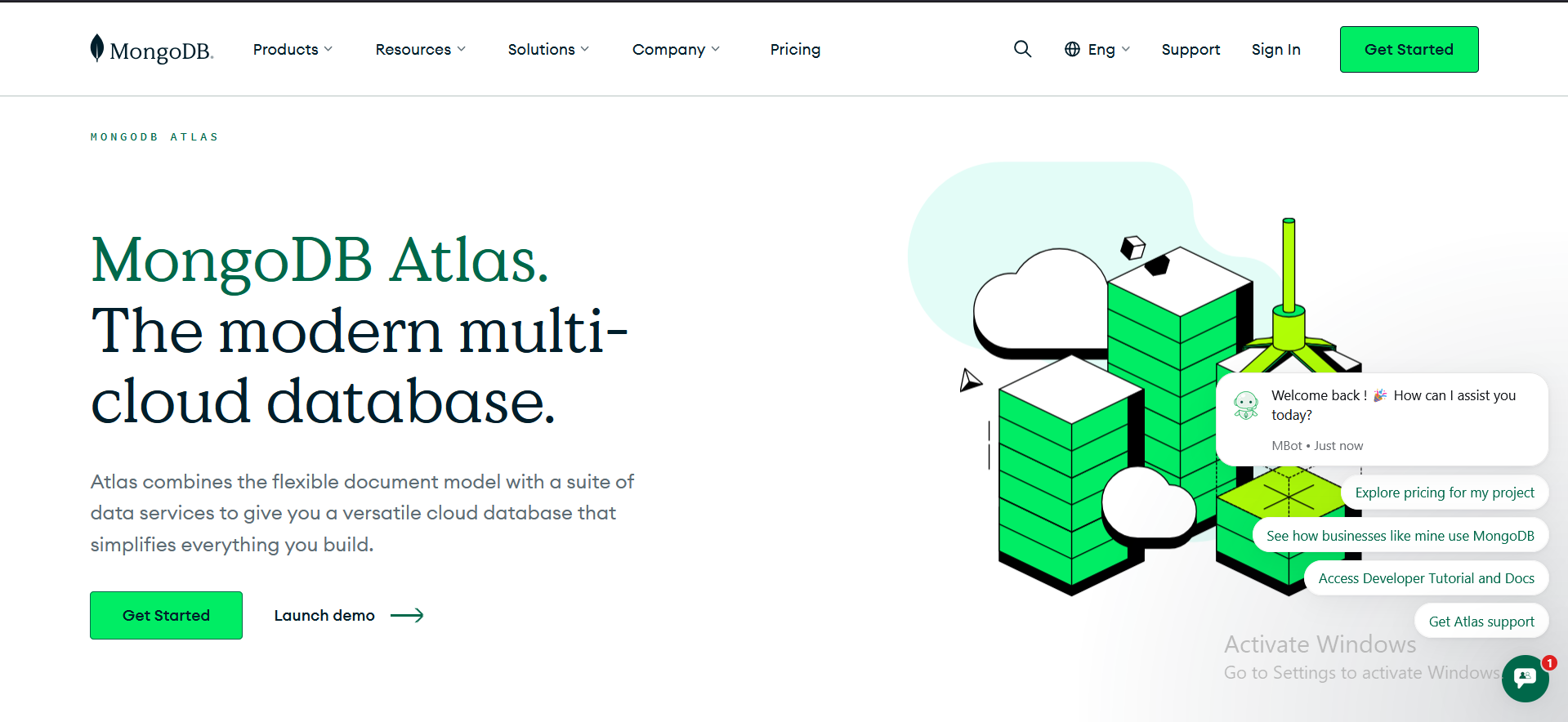The width and height of the screenshot is (1568, 722).
Task: Expand the Products dropdown menu
Action: [x=293, y=50]
